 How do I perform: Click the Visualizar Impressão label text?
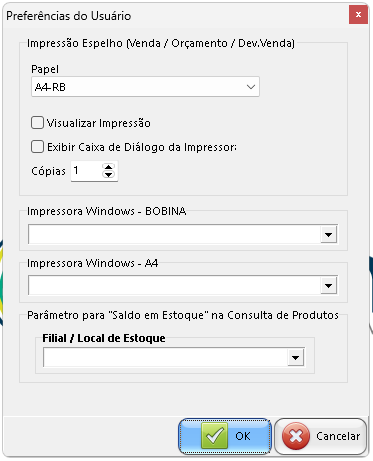[x=99, y=123]
